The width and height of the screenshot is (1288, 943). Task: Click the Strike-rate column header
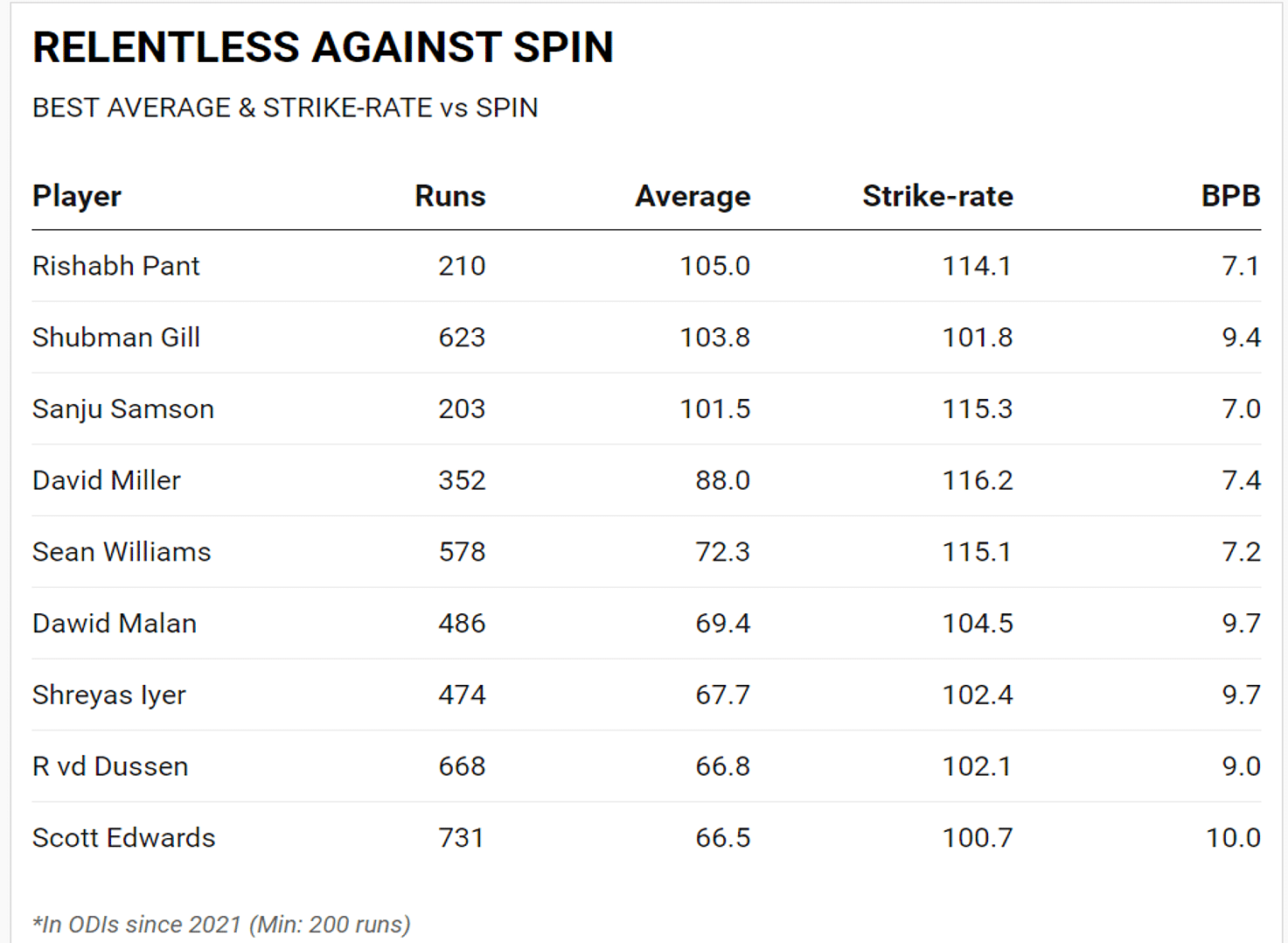point(937,196)
